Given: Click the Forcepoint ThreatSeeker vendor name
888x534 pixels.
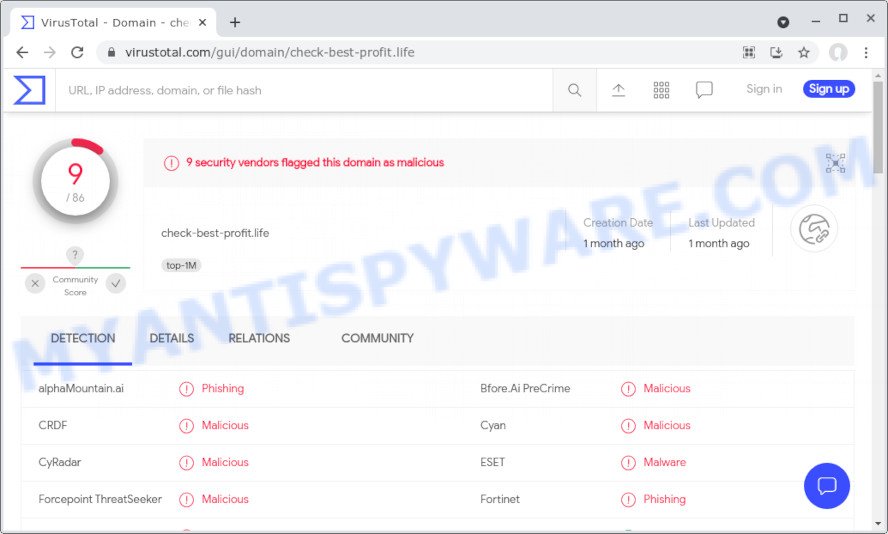Looking at the screenshot, I should coord(100,499).
